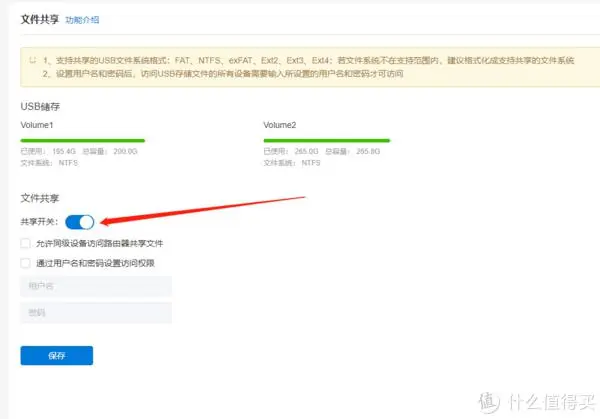Check 允许同级设备访问路由器共享文件 checkbox
Viewport: 600px width, 419px height.
click(x=26, y=243)
